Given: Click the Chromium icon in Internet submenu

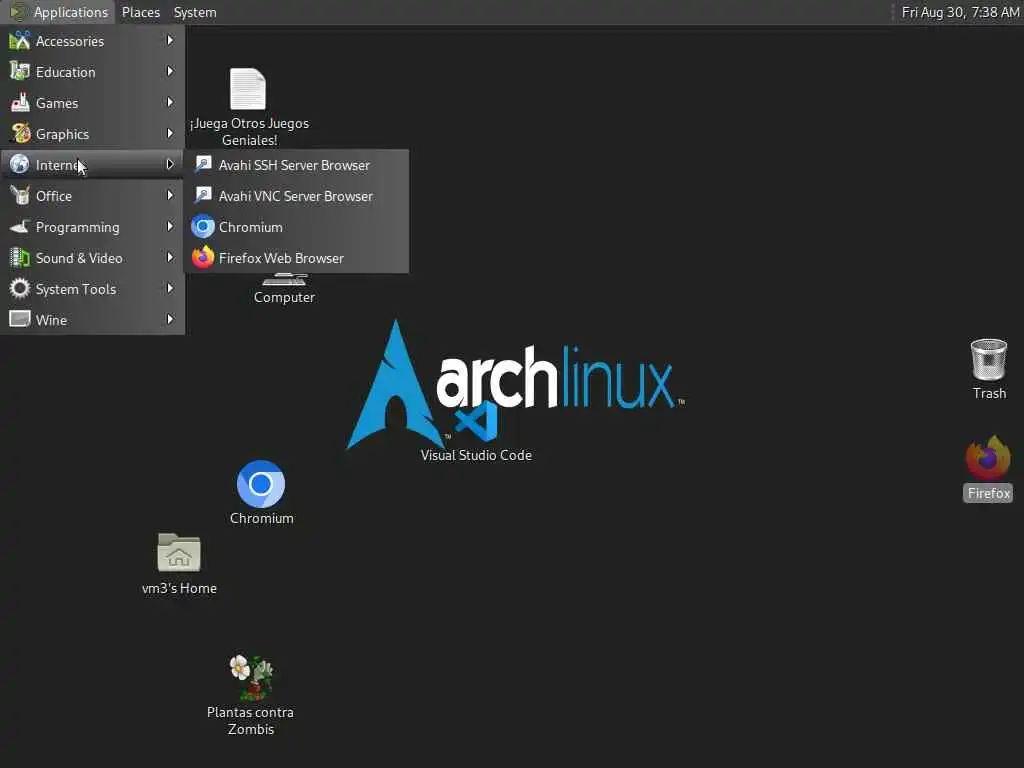Looking at the screenshot, I should [x=203, y=227].
